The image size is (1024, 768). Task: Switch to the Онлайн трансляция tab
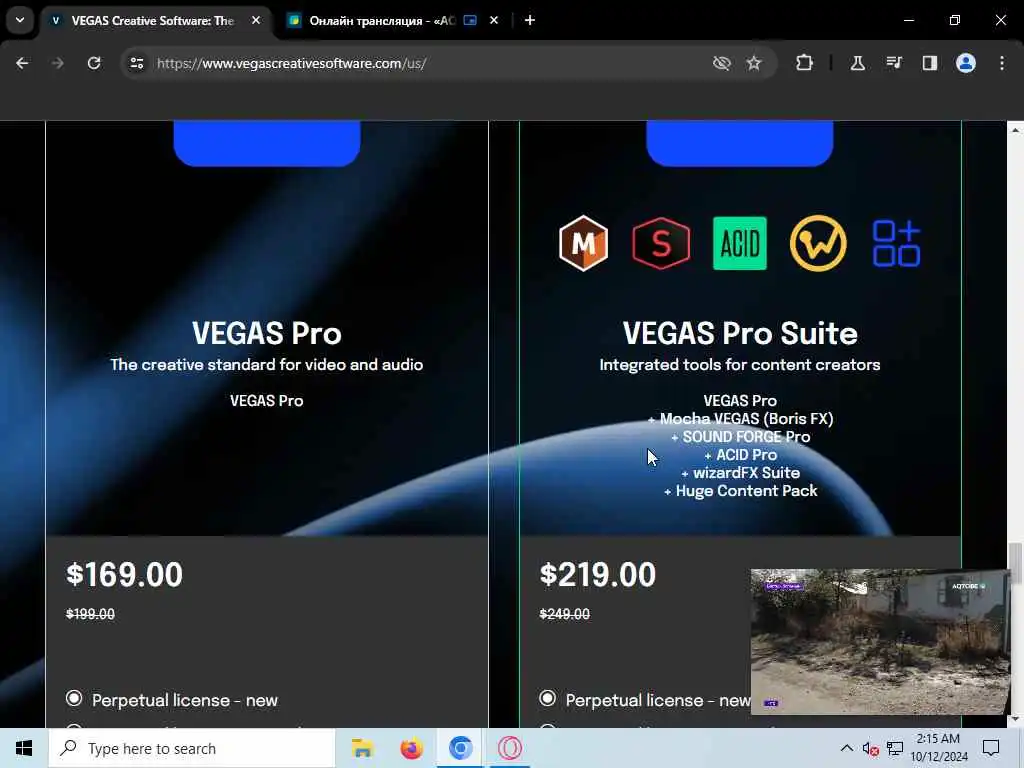click(382, 20)
